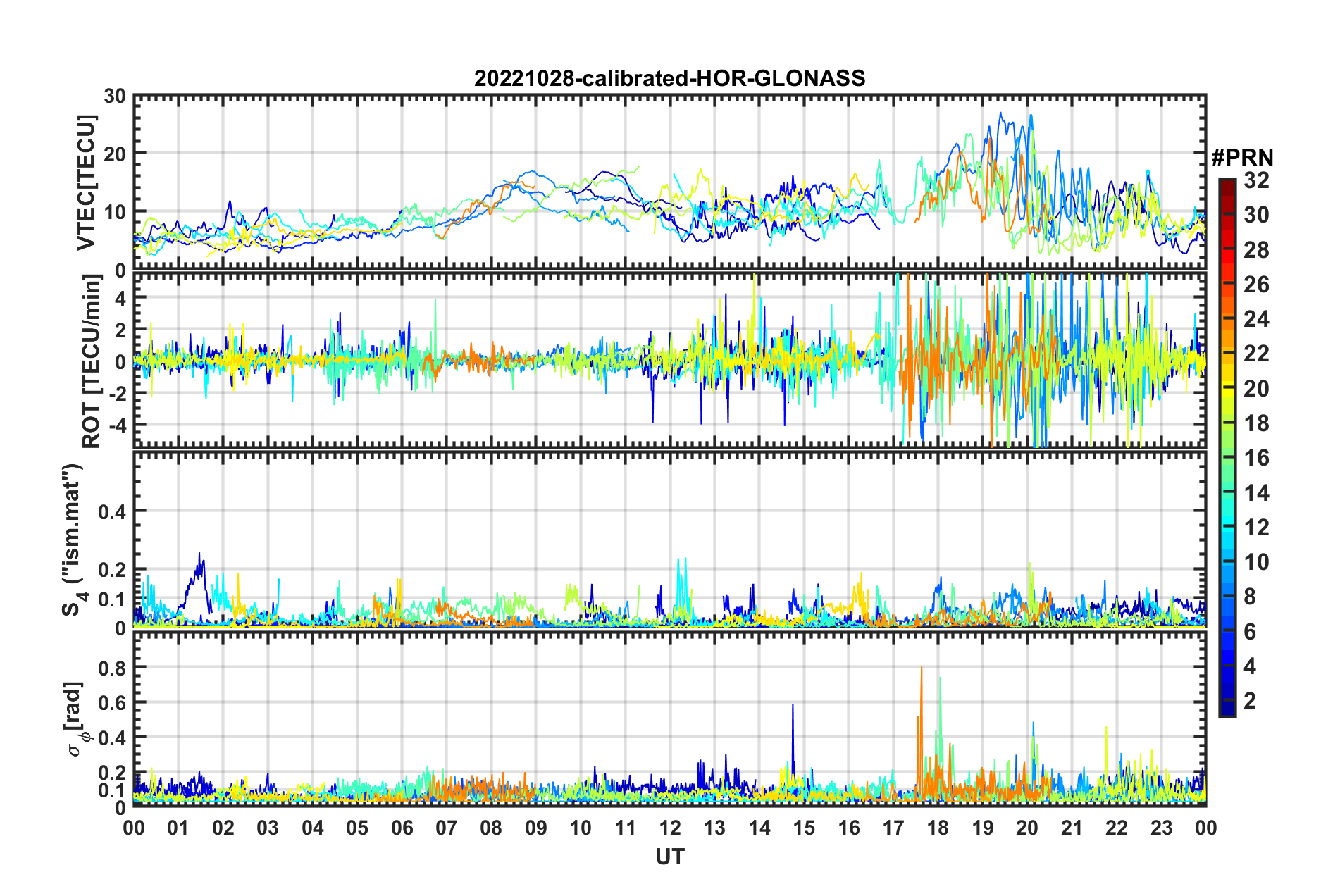The image size is (1340, 896).
Task: Click colorbar tick label 32
Action: point(1255,180)
